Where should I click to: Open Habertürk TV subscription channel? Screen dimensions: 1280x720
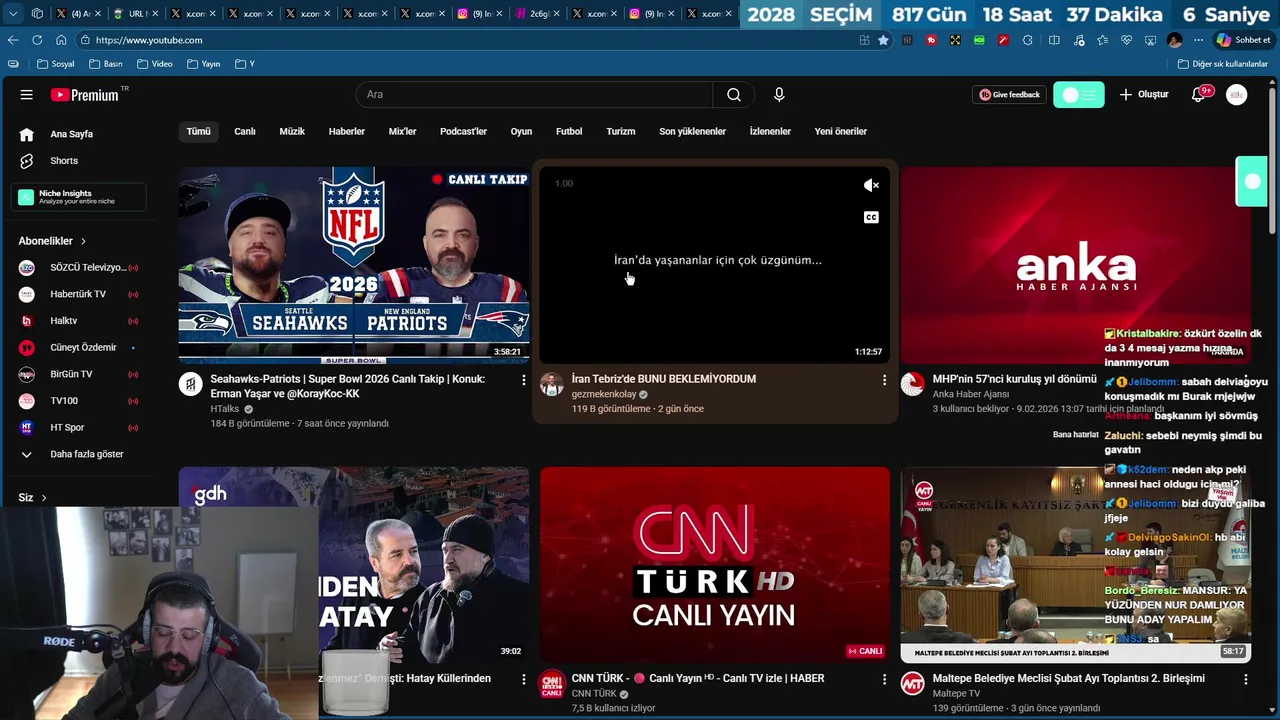click(x=79, y=294)
